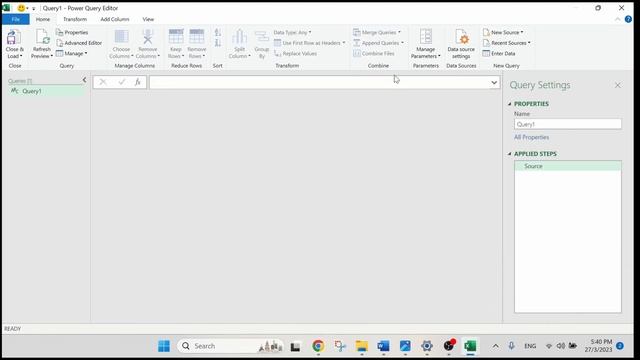Click the Close & Load icon
This screenshot has width=640, height=360.
(14, 38)
